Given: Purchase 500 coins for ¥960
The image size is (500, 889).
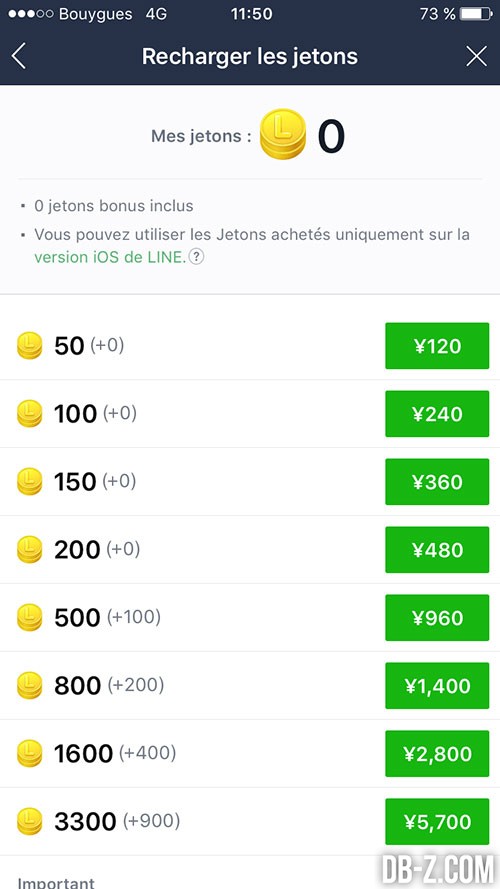Looking at the screenshot, I should tap(437, 618).
